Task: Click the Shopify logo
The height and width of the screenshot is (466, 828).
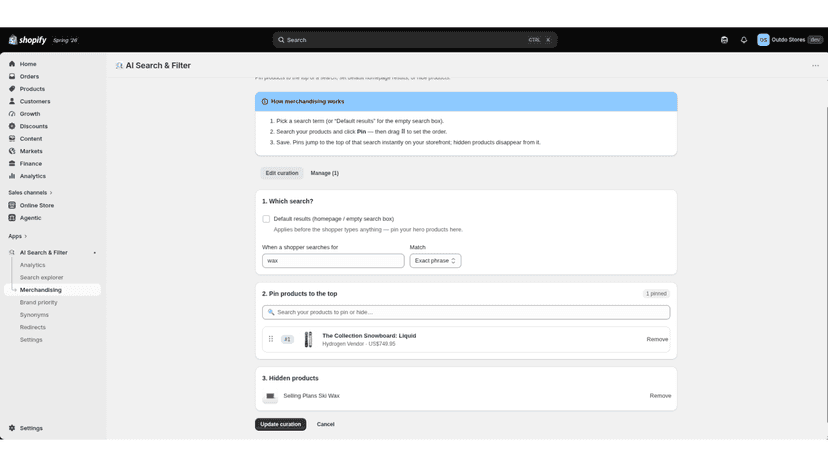Action: coord(27,40)
